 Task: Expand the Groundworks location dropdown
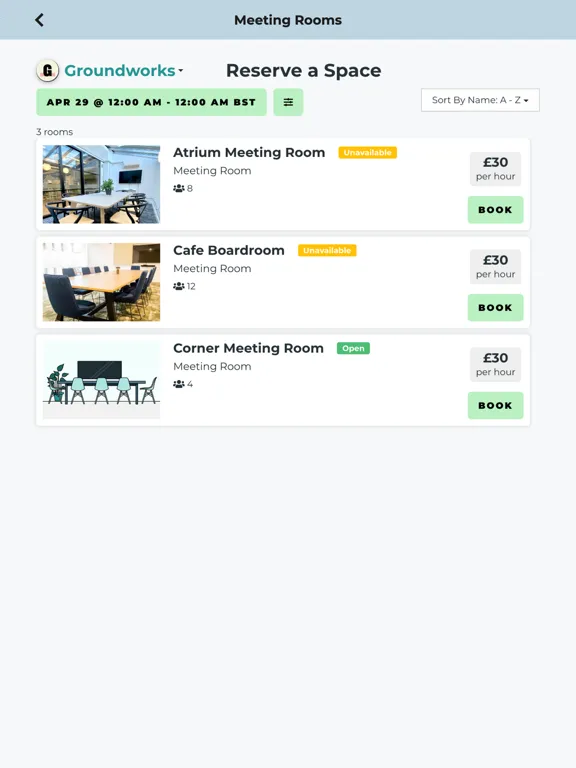click(123, 71)
